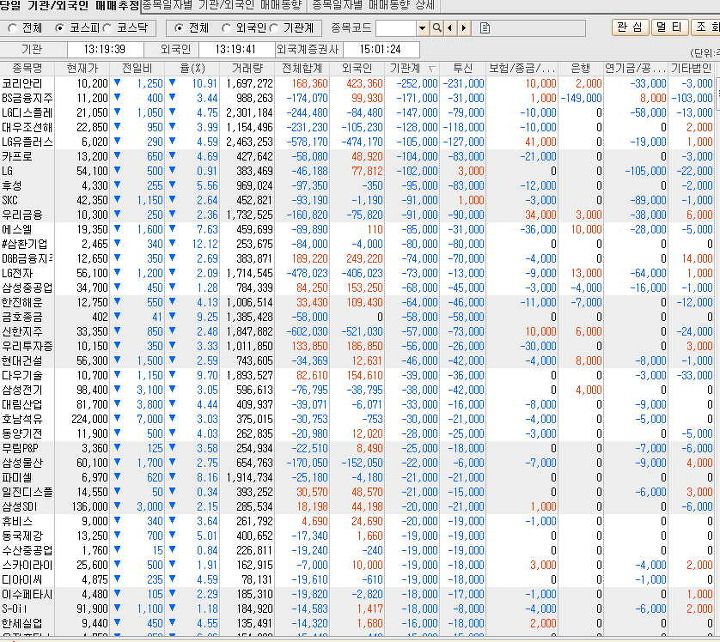Click the 조회 button
This screenshot has width=720, height=642.
click(705, 27)
